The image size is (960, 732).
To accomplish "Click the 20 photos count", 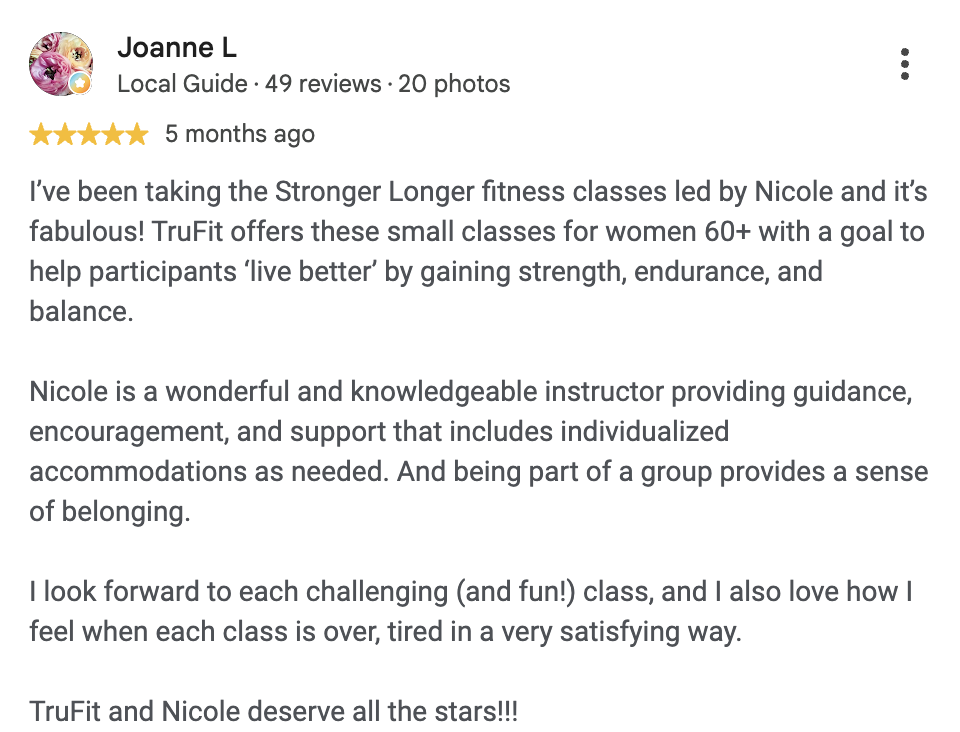I will [x=454, y=84].
